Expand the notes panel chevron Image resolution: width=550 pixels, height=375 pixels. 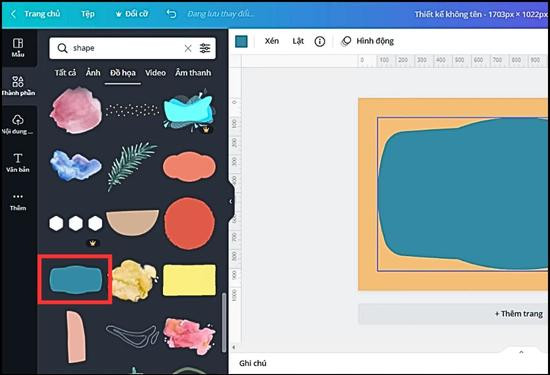521,352
